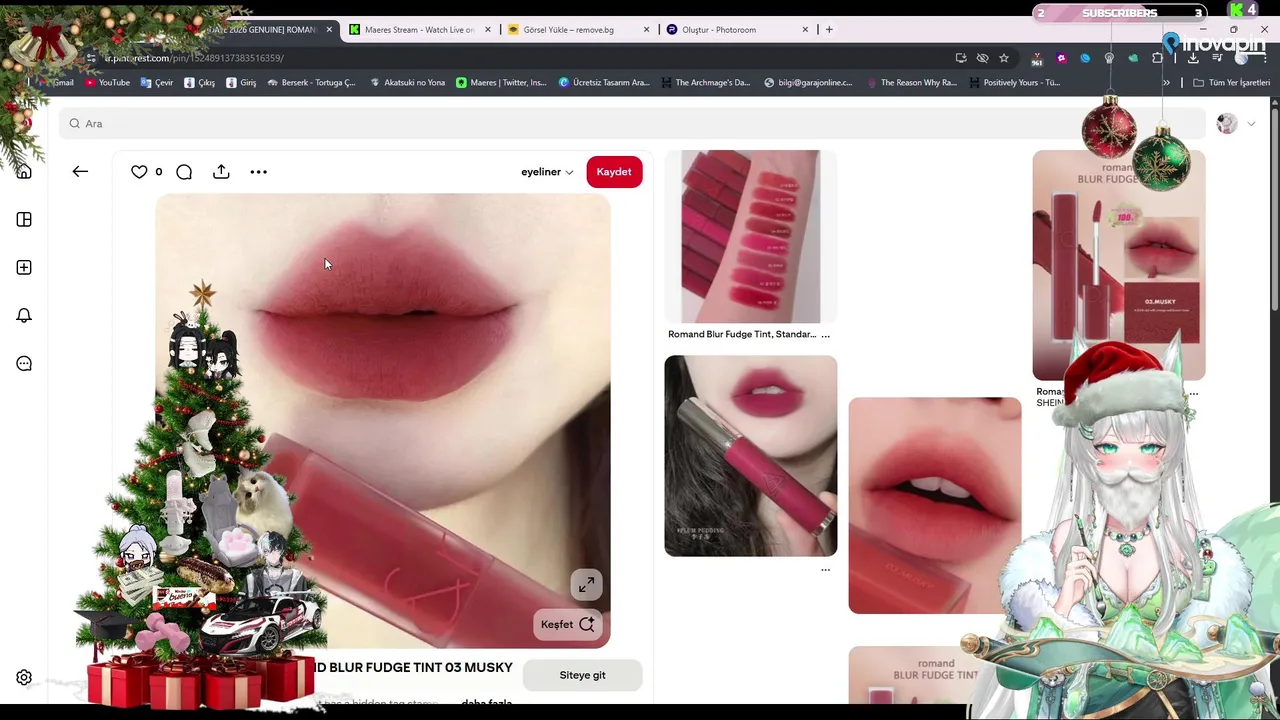Open a new browser tab with plus

829,29
